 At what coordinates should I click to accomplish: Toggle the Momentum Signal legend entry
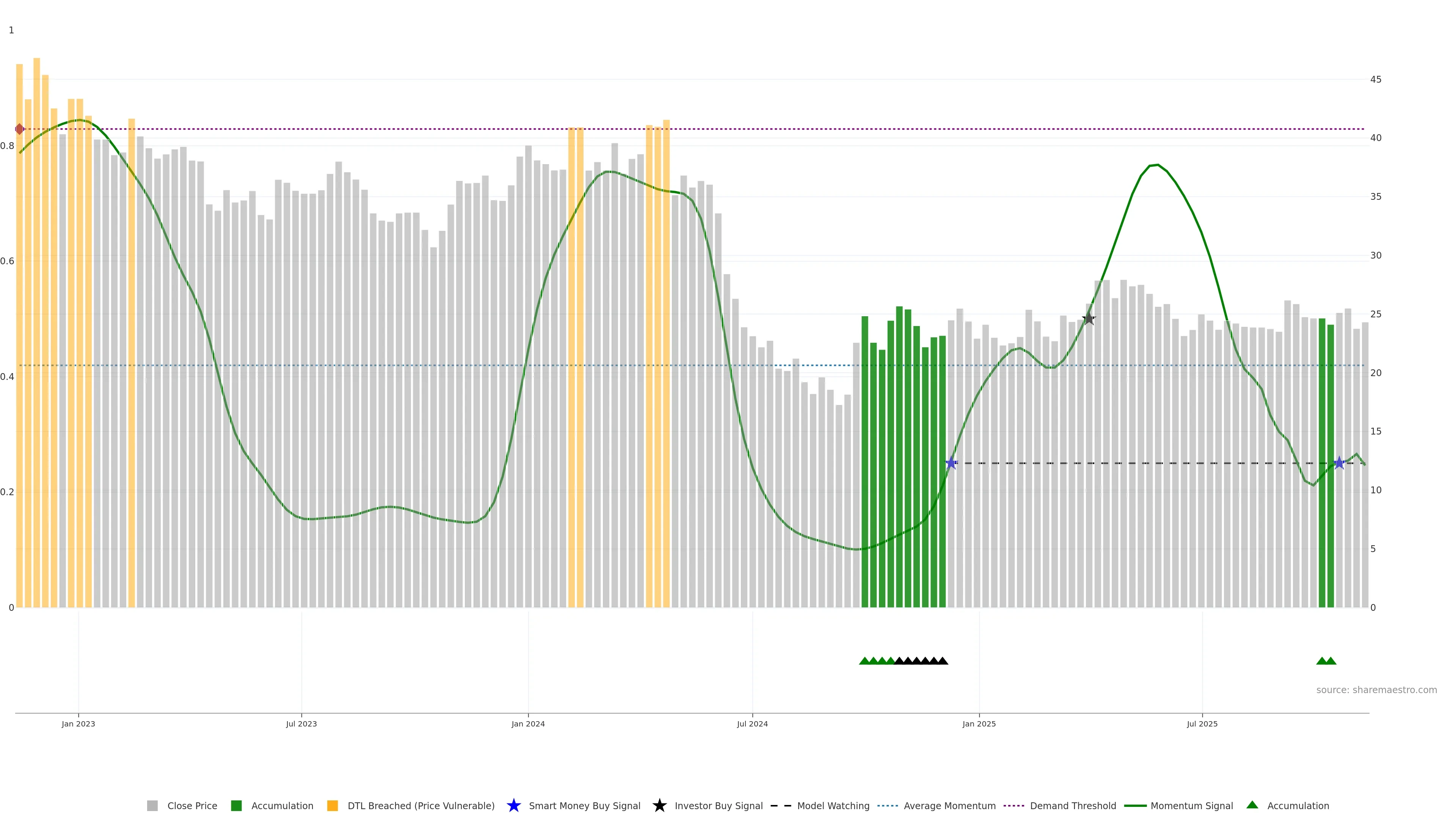point(1191,806)
